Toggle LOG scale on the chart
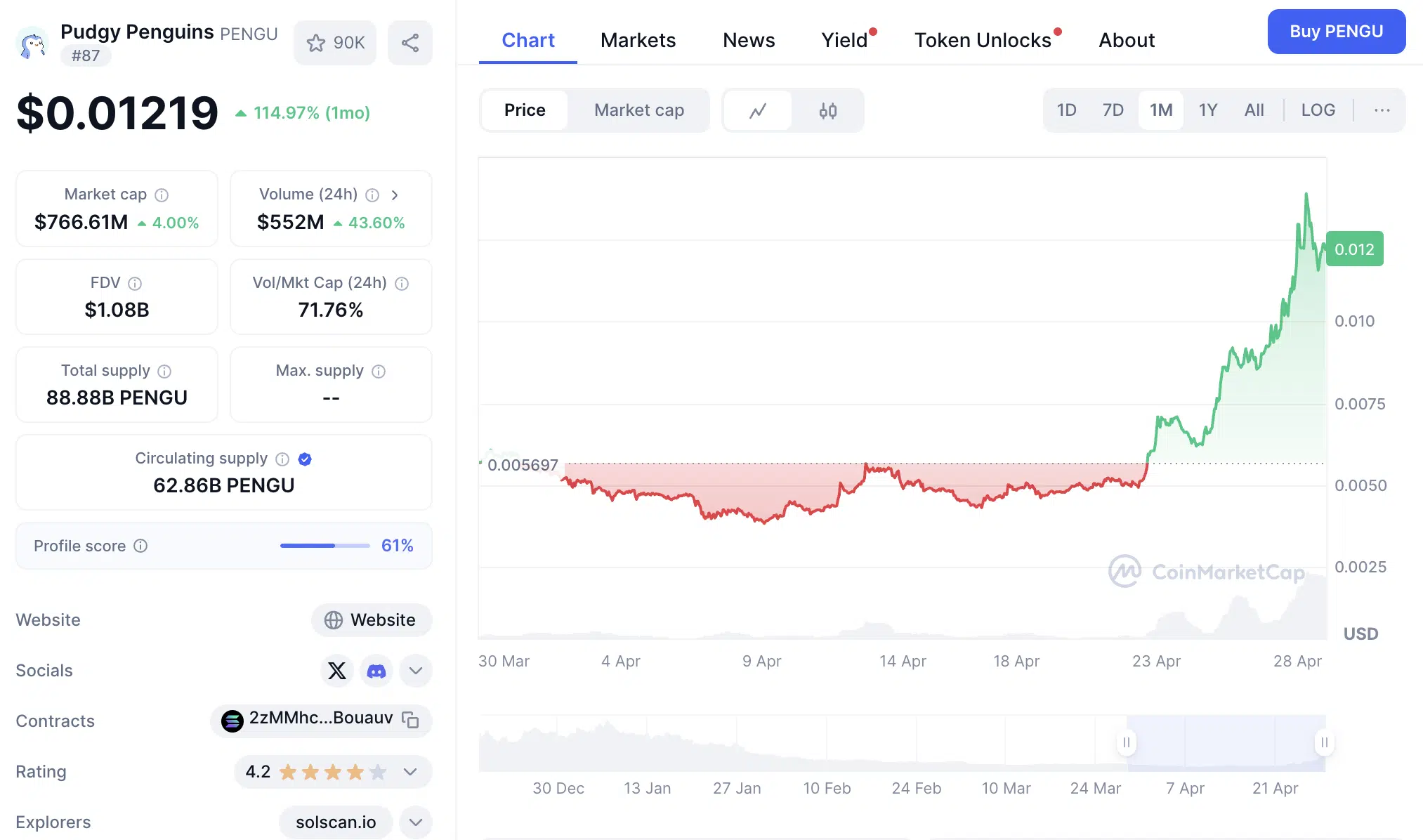 pyautogui.click(x=1318, y=110)
